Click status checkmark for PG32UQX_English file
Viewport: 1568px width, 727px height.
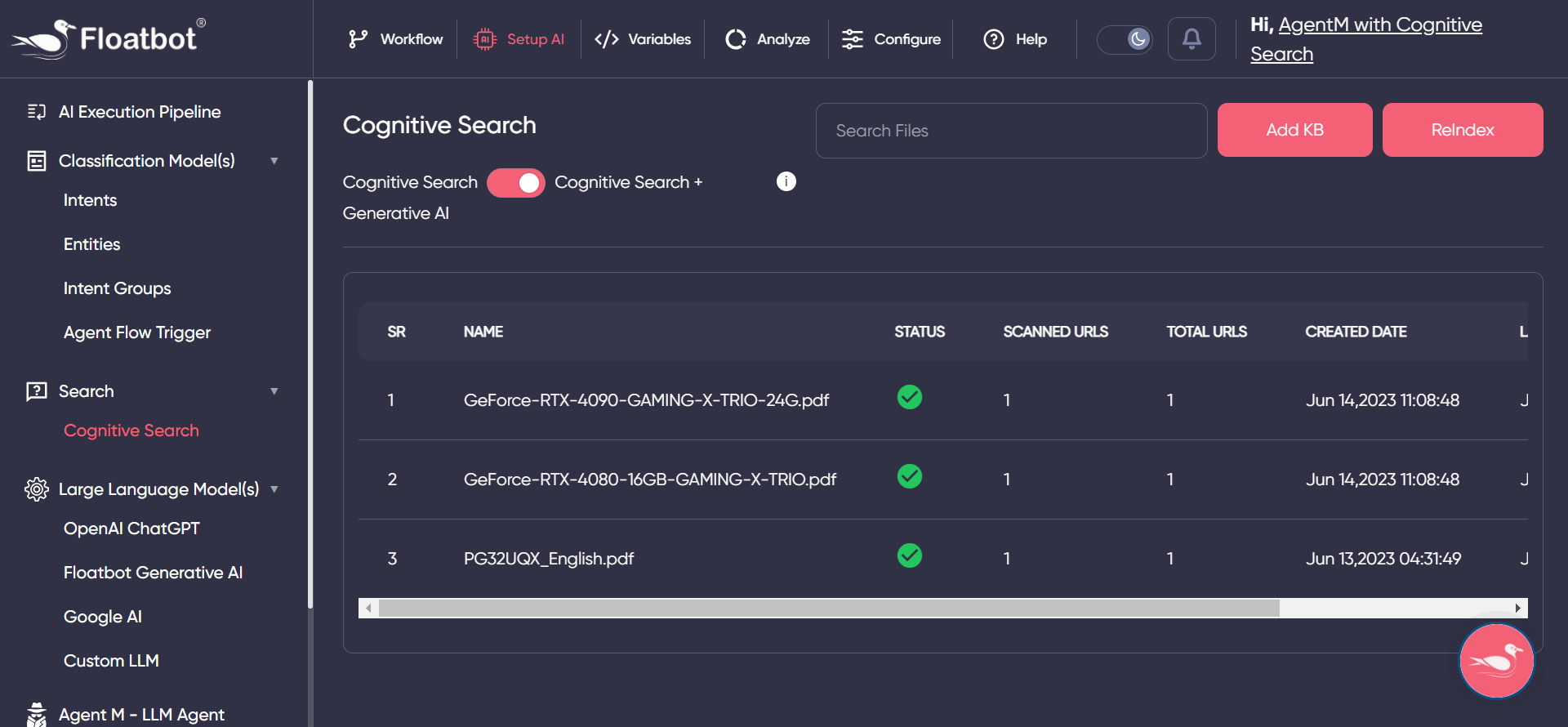coord(910,555)
